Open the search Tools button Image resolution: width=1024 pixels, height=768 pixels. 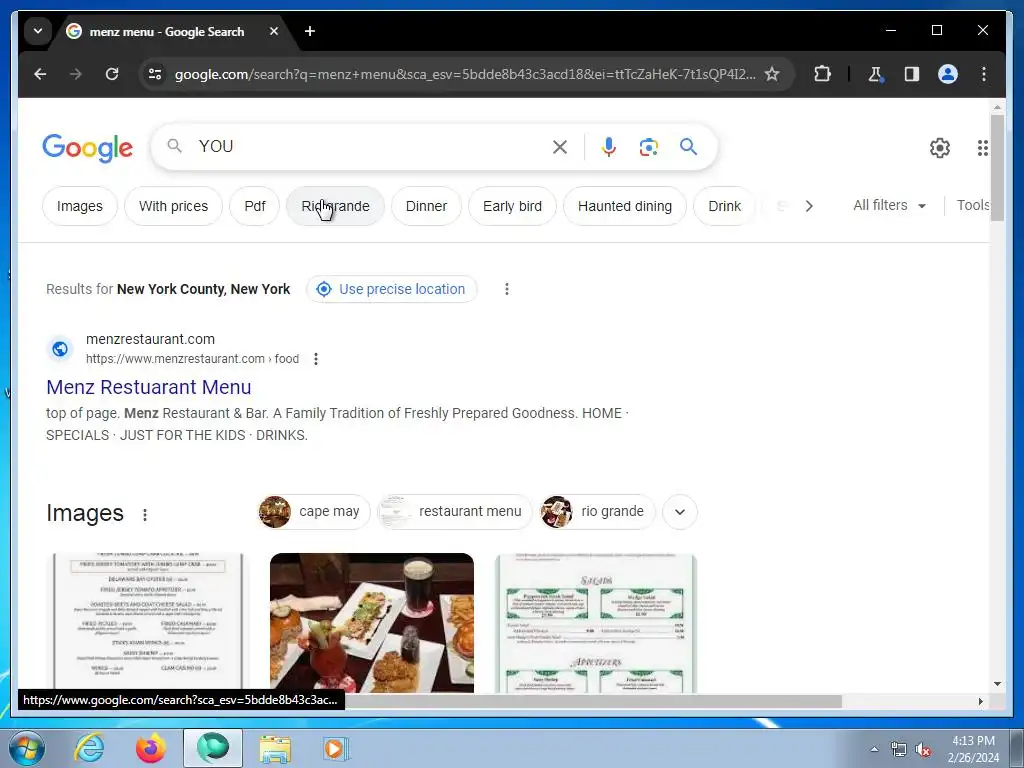972,206
